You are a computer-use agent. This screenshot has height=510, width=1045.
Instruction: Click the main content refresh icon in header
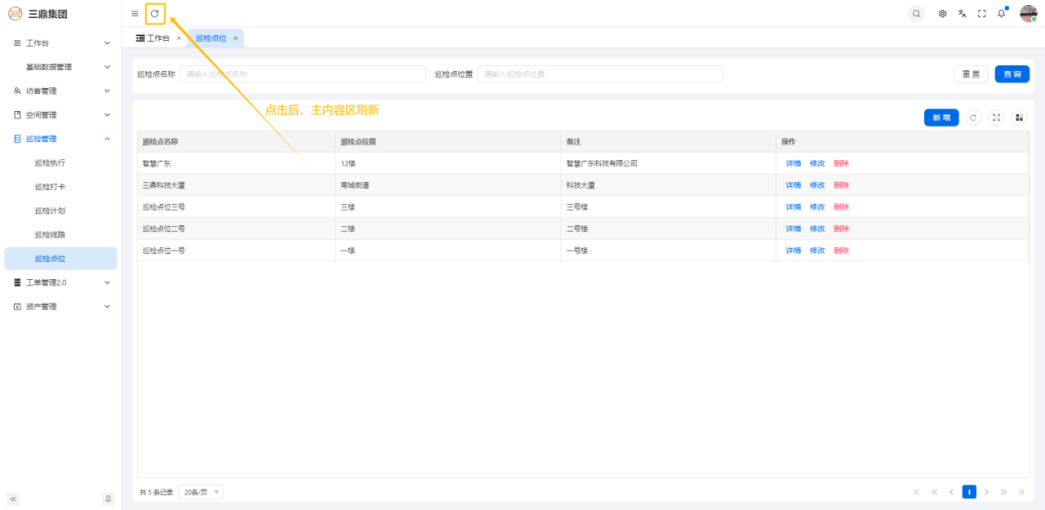155,13
